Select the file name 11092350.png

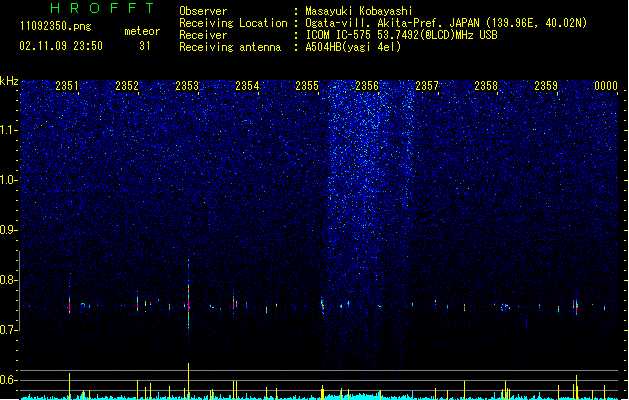pyautogui.click(x=55, y=26)
